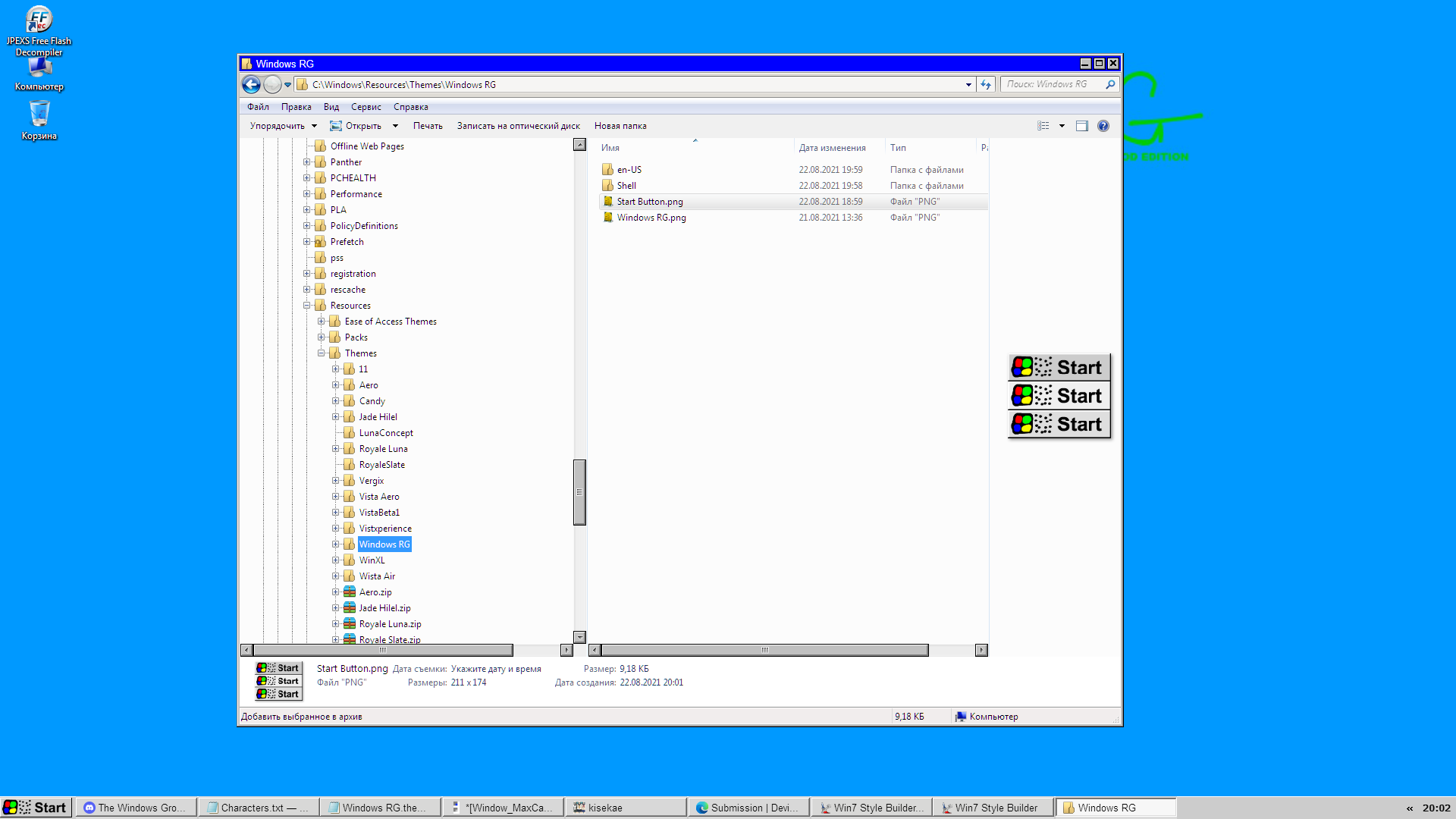Click the Back navigation arrow
1456x819 pixels.
tap(251, 84)
